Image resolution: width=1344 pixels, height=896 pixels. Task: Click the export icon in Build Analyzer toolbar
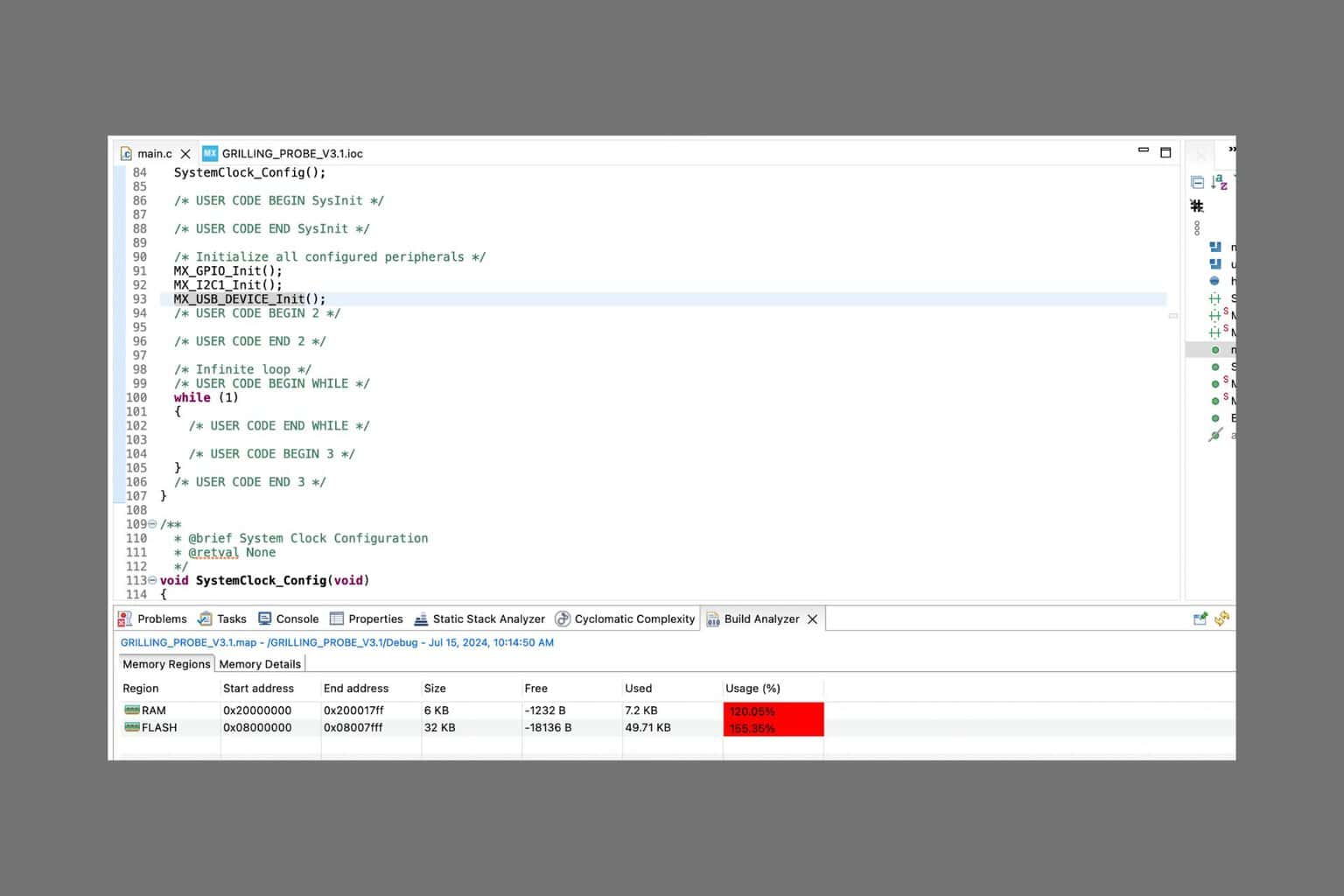(1200, 619)
